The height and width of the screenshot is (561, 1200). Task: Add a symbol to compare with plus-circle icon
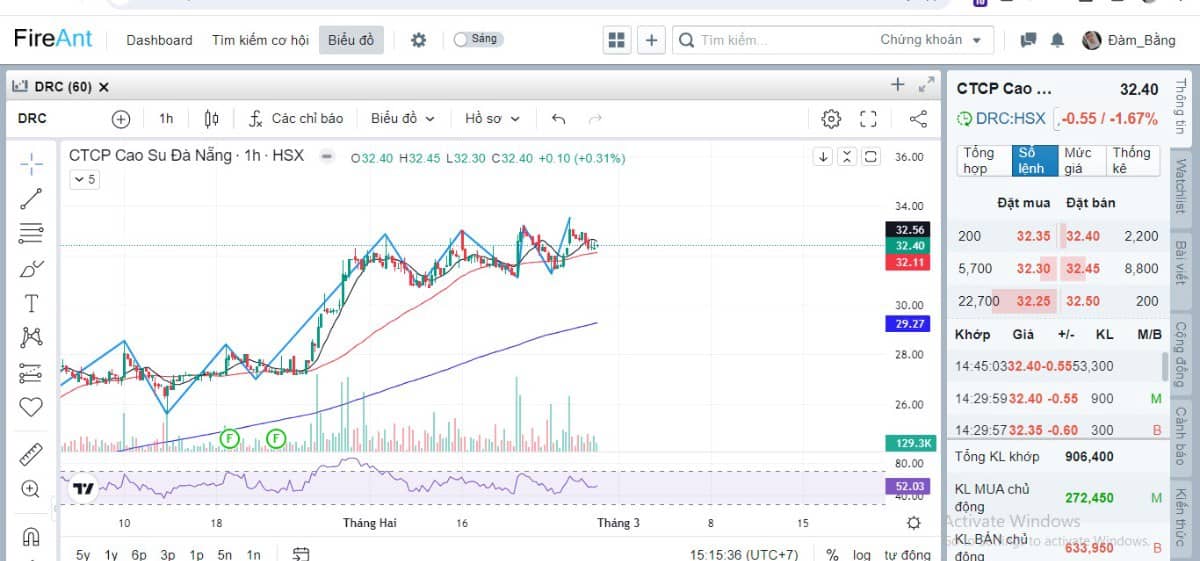point(121,119)
